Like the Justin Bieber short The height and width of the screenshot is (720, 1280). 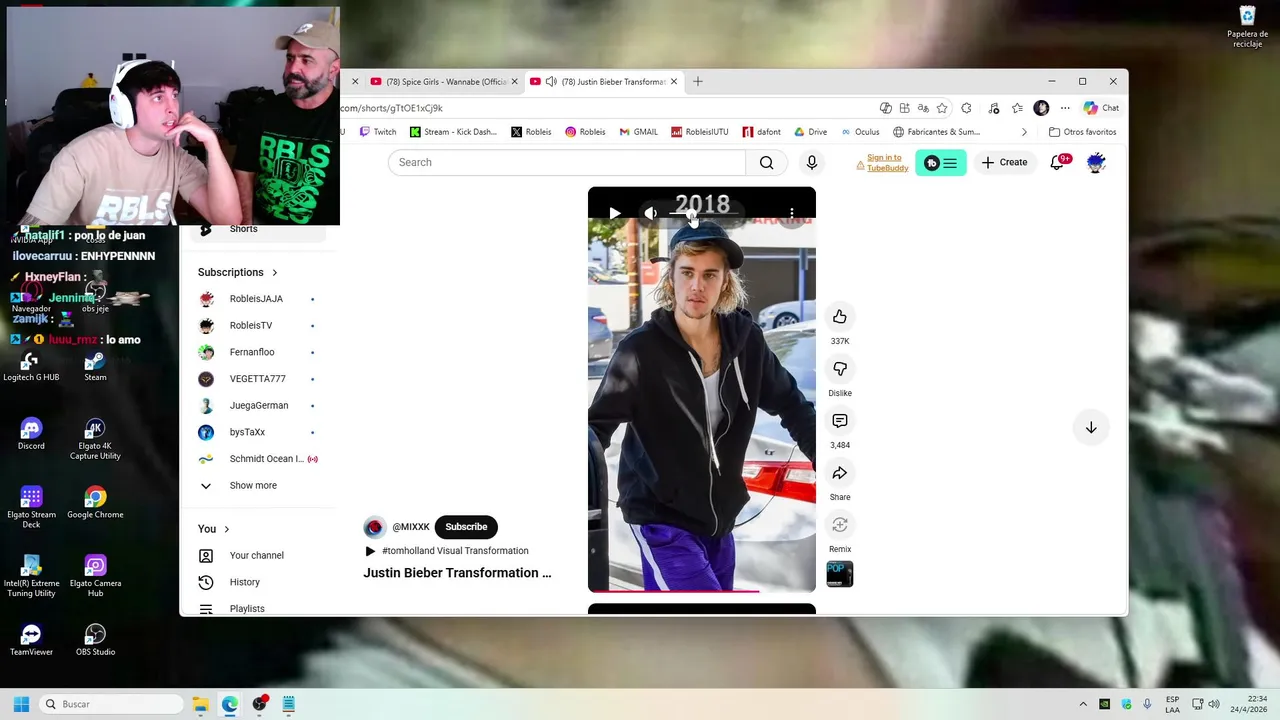tap(840, 317)
